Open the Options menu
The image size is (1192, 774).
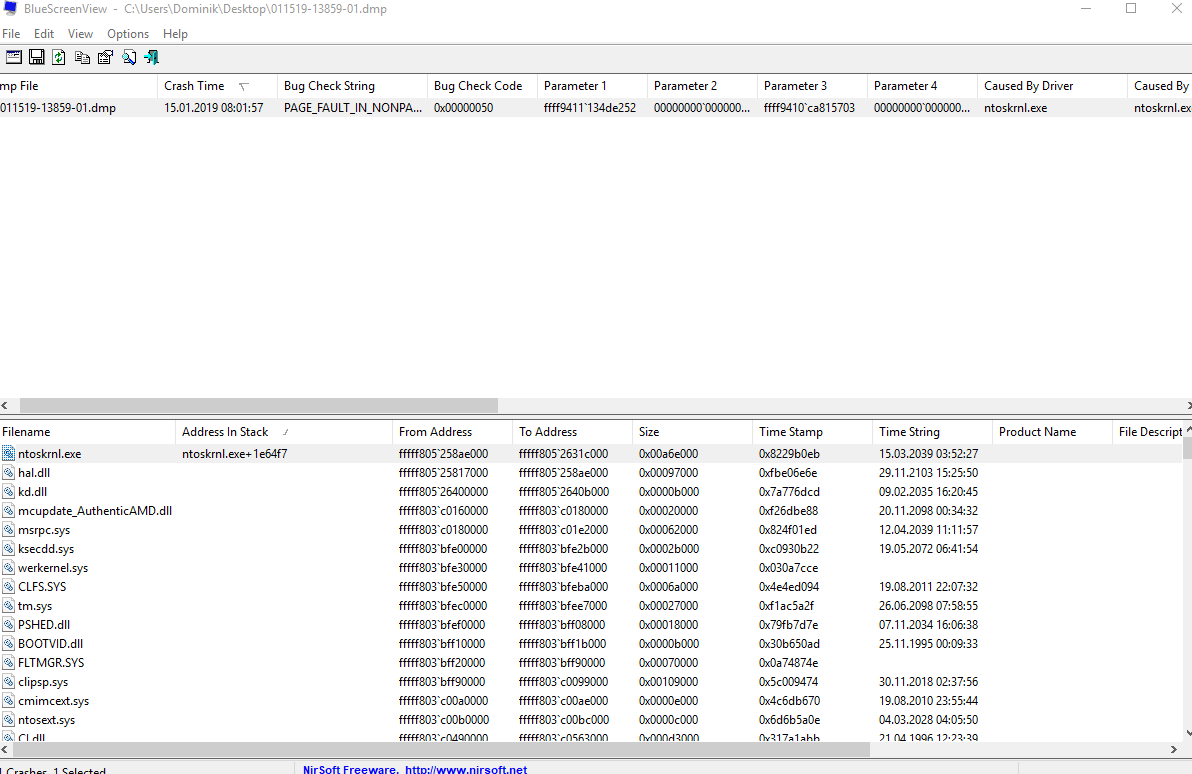(x=128, y=33)
